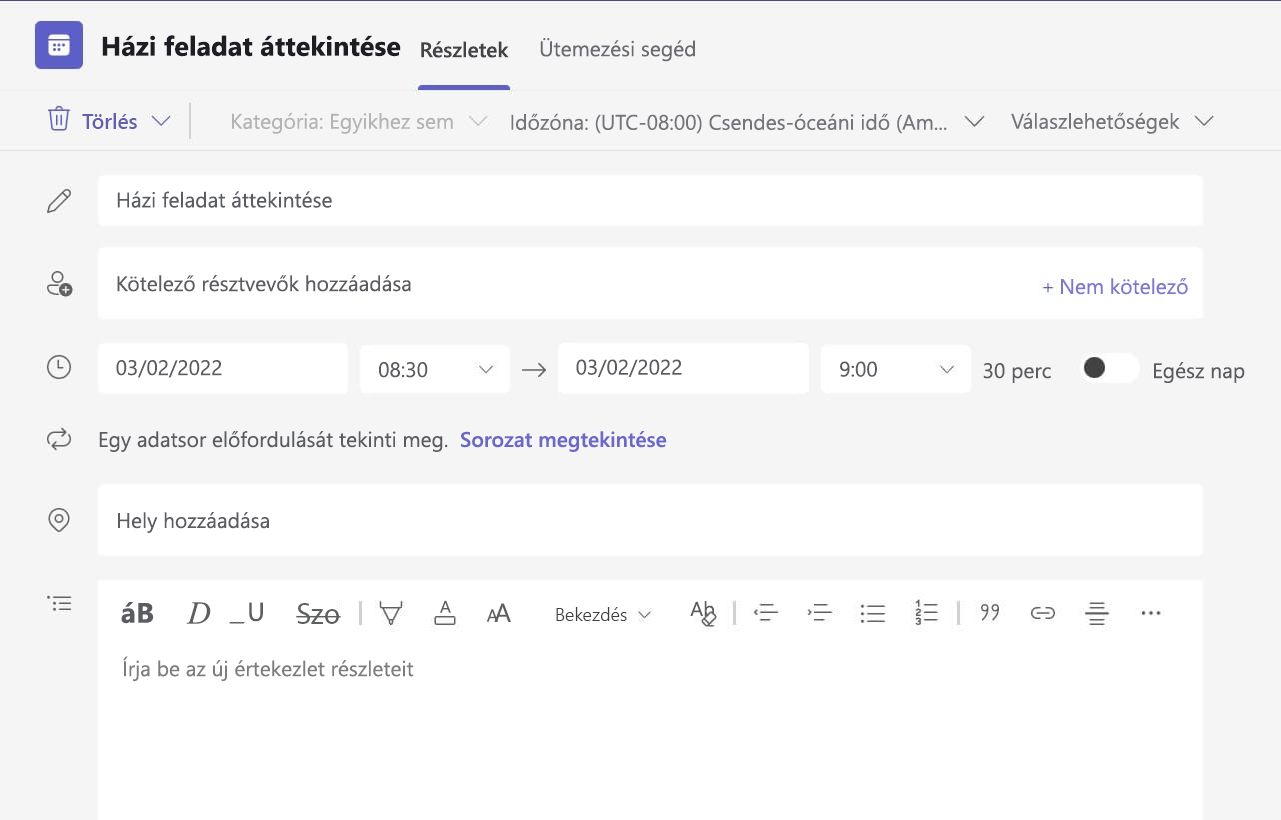This screenshot has width=1281, height=820.
Task: Decrease paragraph indent
Action: [x=766, y=613]
